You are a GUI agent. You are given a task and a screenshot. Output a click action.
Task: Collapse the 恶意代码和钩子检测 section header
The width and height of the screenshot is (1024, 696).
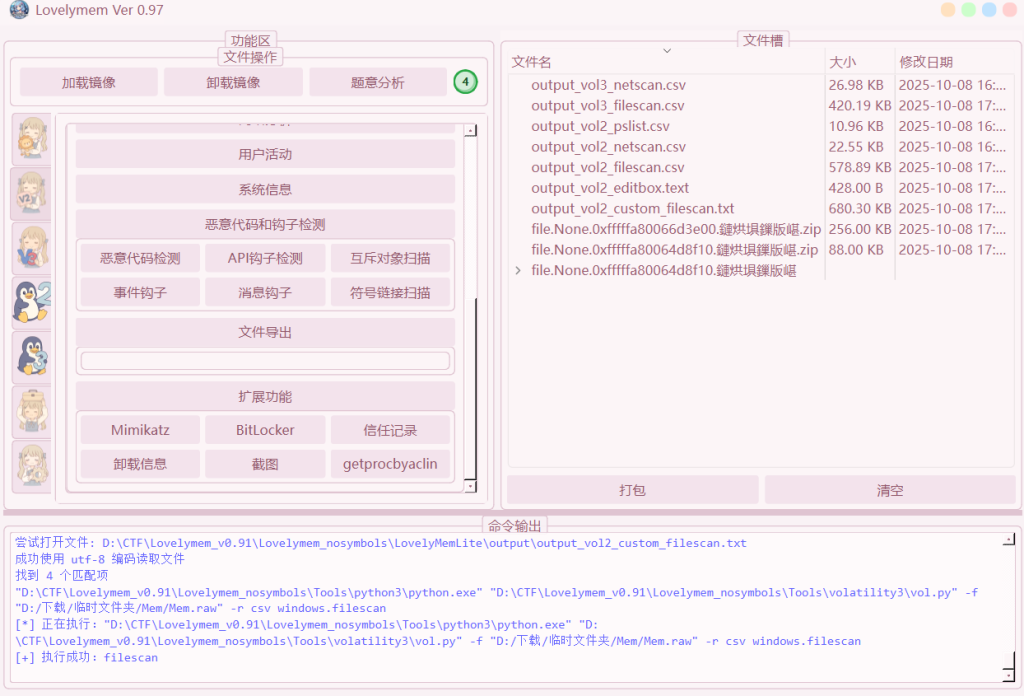pyautogui.click(x=265, y=225)
